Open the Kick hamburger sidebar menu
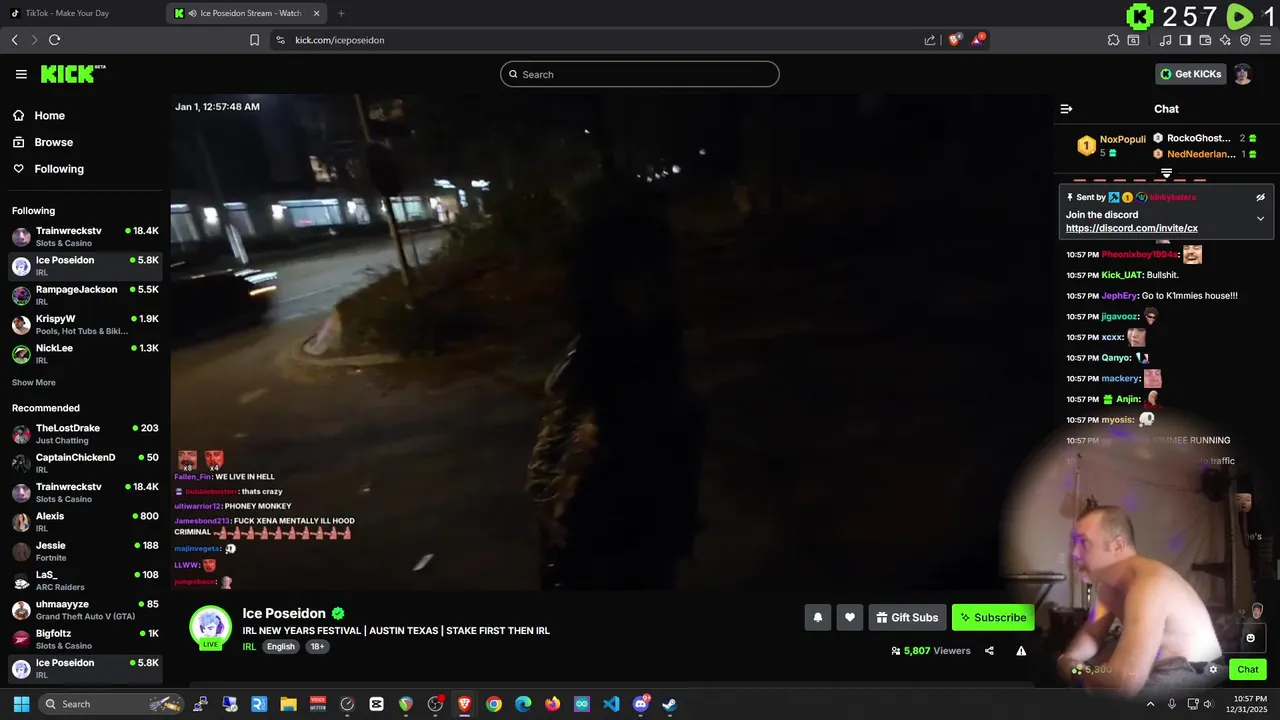This screenshot has height=720, width=1280. tap(21, 74)
